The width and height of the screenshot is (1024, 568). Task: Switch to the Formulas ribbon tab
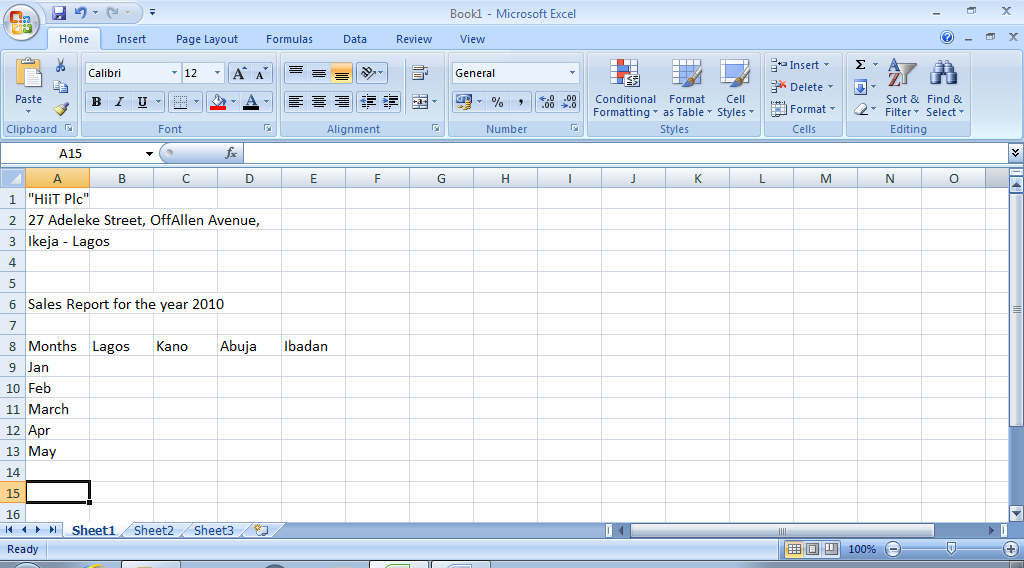289,39
